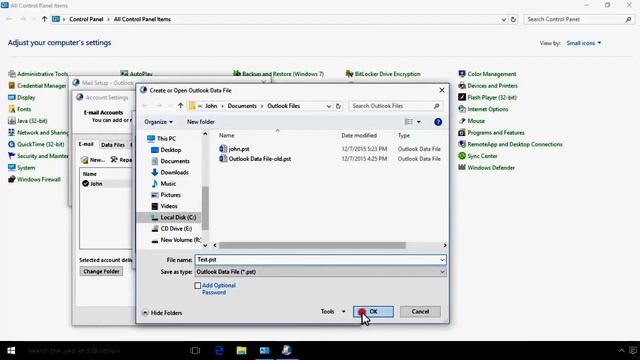Select Documents in the navigation tree
The image size is (640, 360).
click(x=170, y=161)
